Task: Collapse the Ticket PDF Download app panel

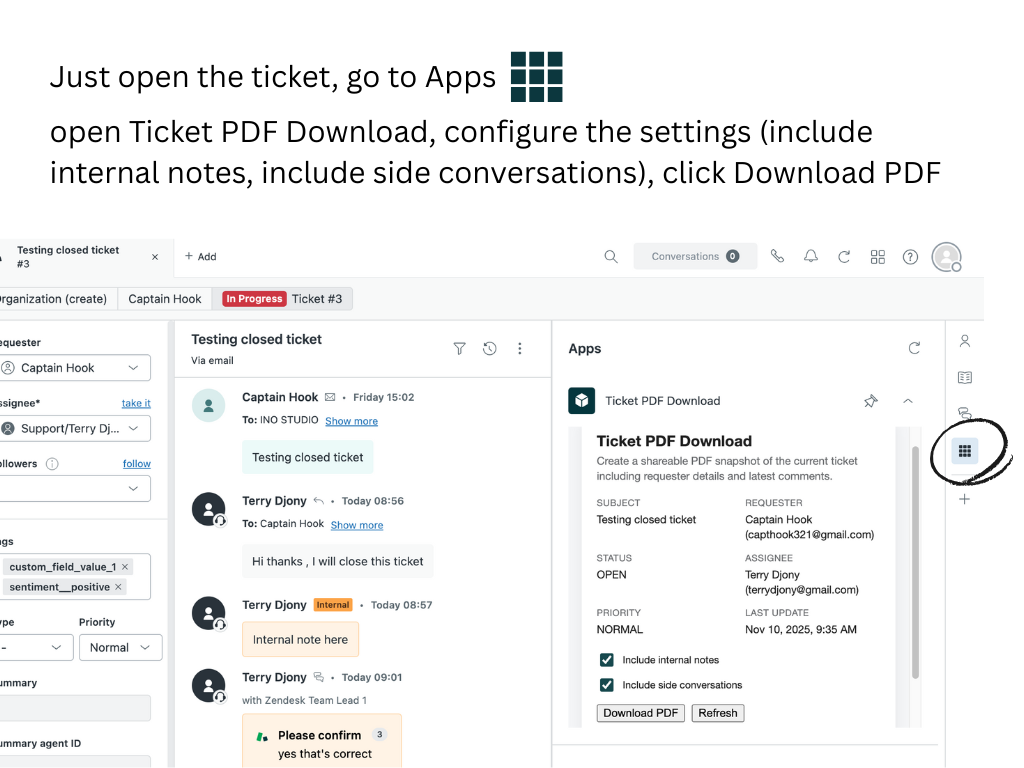Action: [x=907, y=400]
